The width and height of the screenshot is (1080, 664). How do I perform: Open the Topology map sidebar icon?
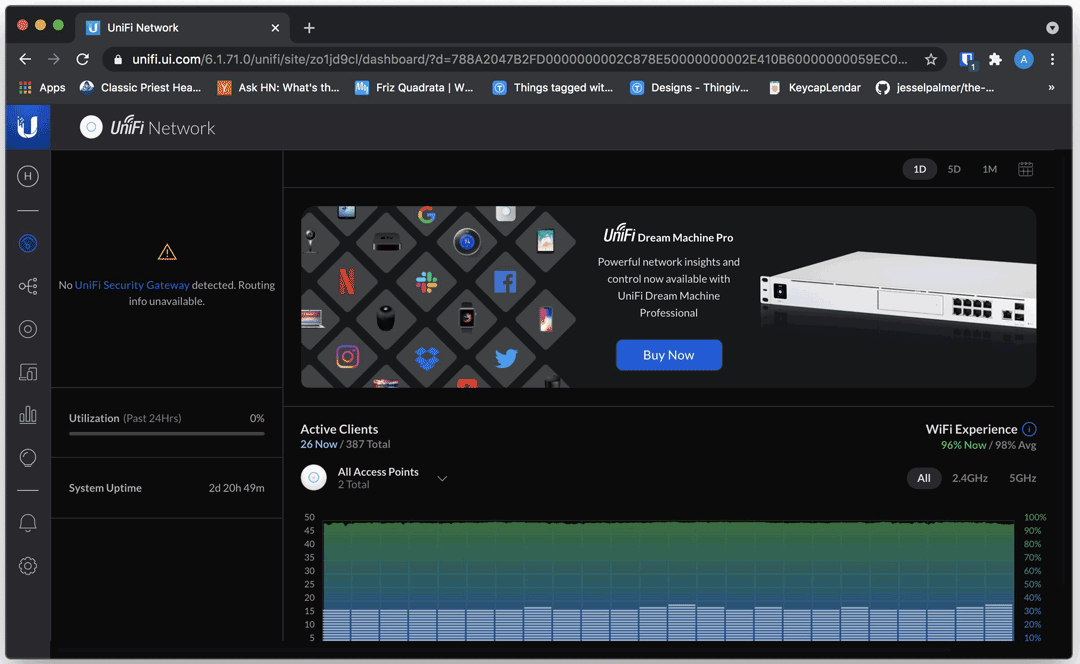[x=28, y=286]
